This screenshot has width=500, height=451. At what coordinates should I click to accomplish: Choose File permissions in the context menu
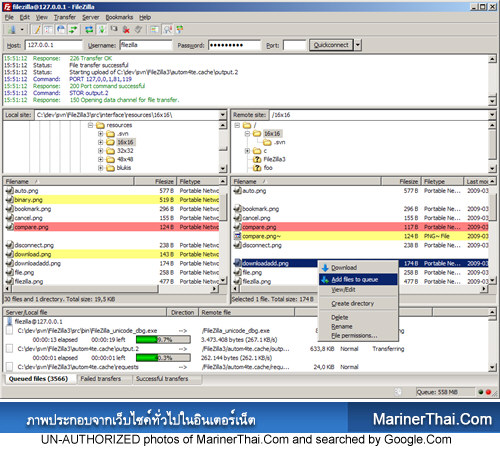click(x=358, y=336)
